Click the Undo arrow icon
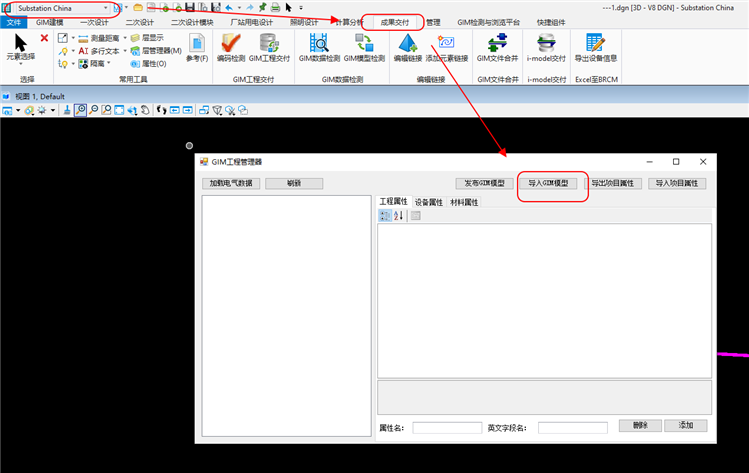749x473 pixels. tap(229, 8)
